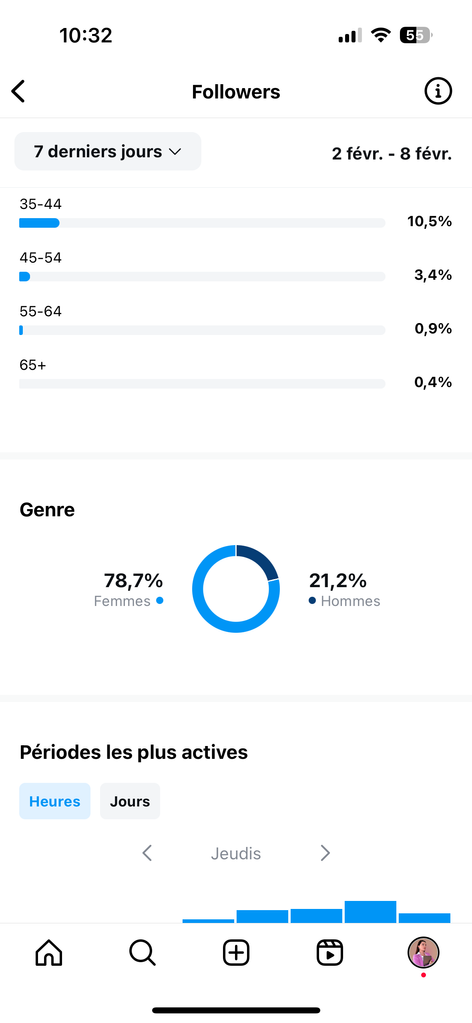Show previous day with left chevron

[x=148, y=853]
